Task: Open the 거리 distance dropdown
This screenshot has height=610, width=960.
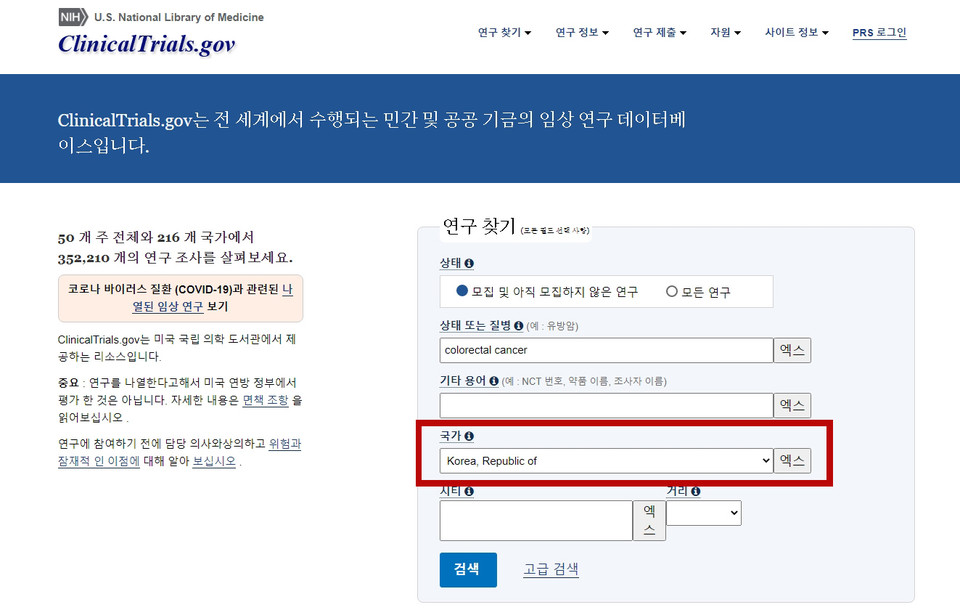Action: pos(703,513)
